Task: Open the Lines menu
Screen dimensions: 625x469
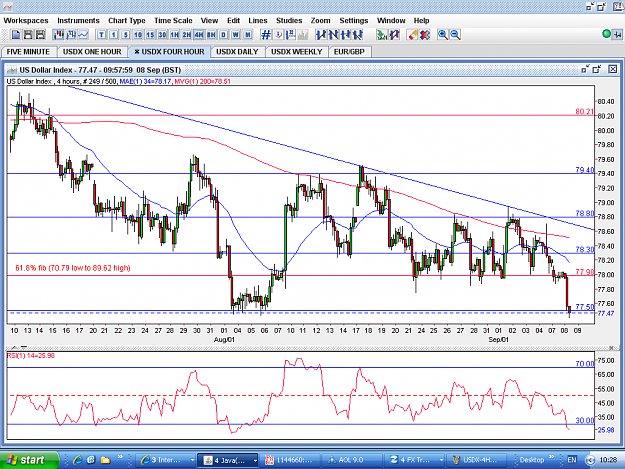Action: click(257, 21)
